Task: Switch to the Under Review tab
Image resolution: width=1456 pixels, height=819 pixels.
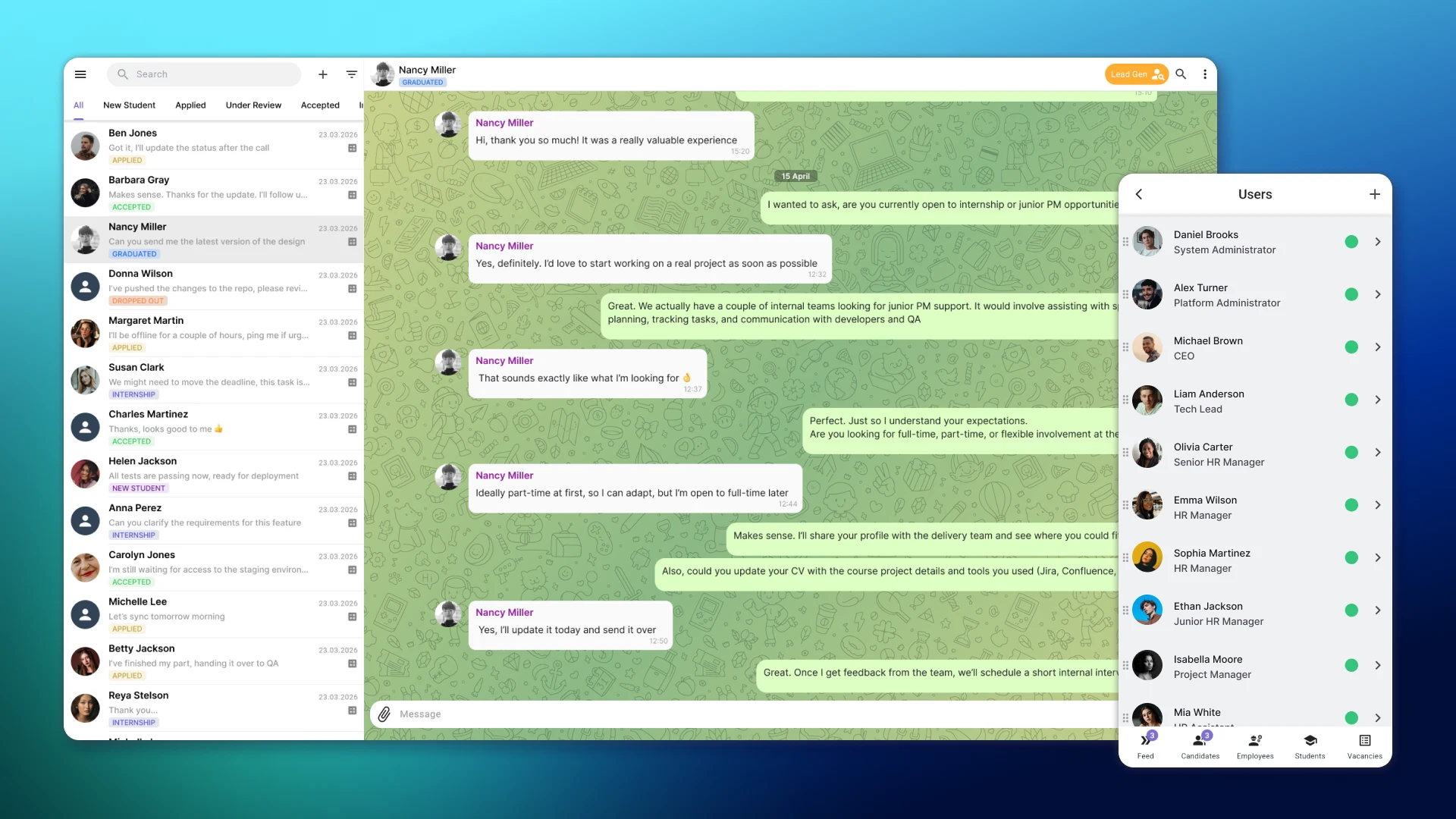Action: coord(253,105)
